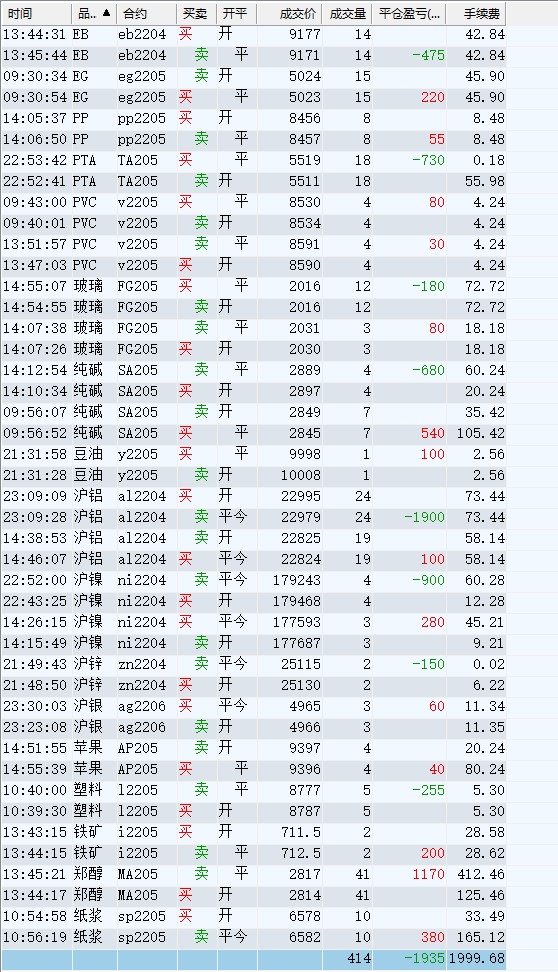Click the loss value -180
The width and height of the screenshot is (558, 972).
coord(428,286)
